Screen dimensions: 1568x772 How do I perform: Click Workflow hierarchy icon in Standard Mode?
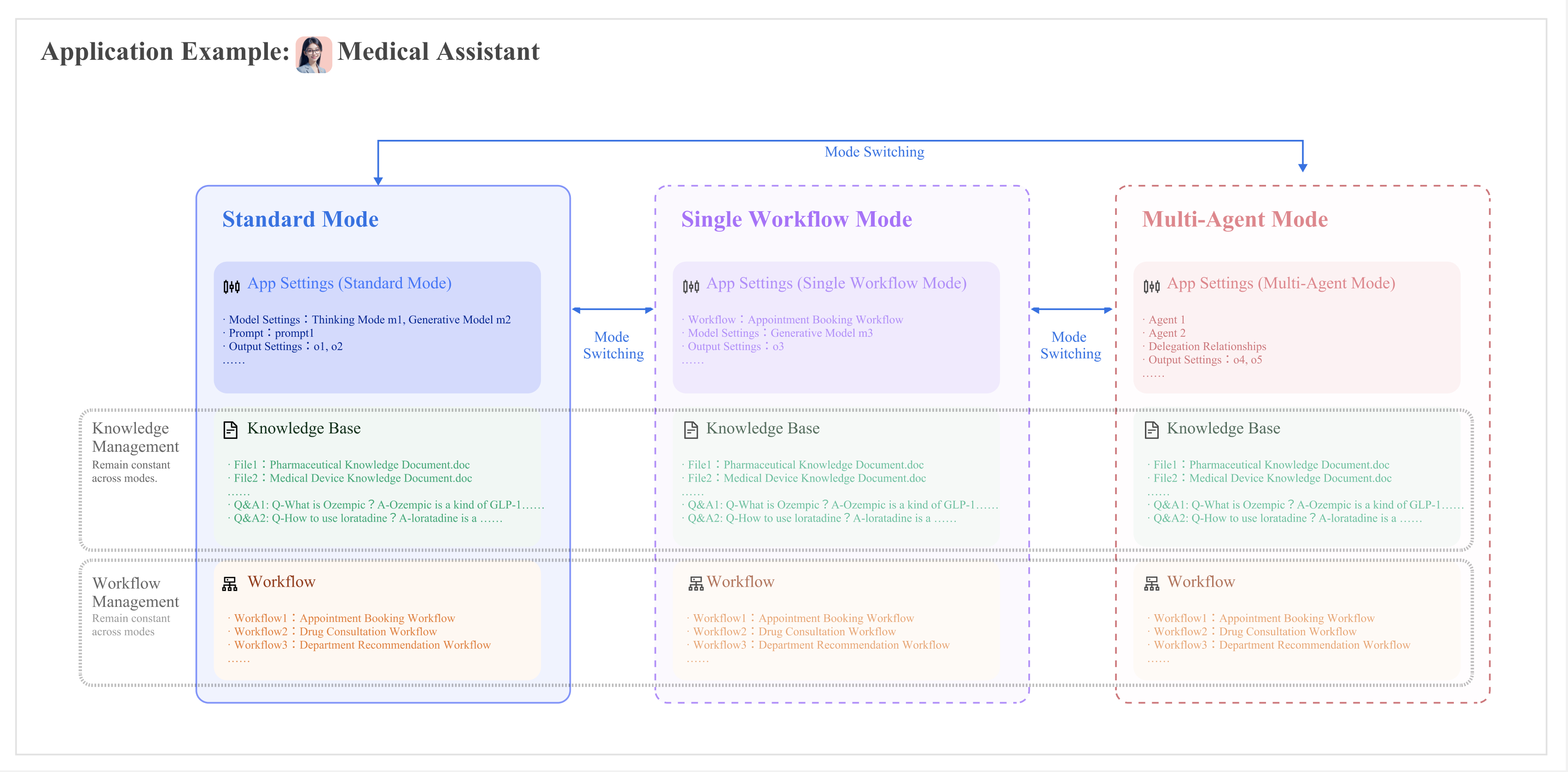(229, 584)
